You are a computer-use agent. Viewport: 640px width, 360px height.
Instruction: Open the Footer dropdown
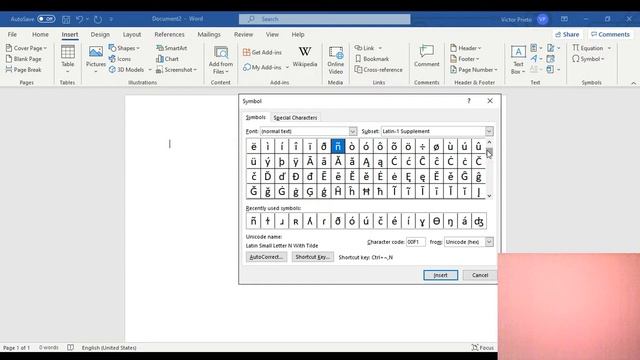click(464, 59)
